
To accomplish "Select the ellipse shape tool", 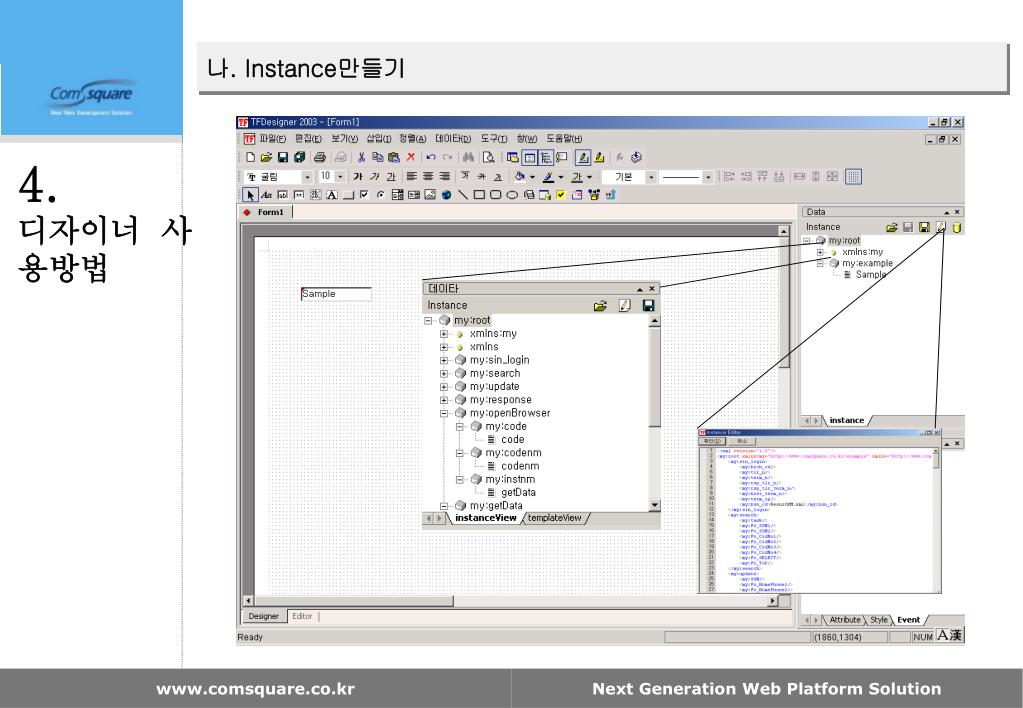I will [x=512, y=194].
